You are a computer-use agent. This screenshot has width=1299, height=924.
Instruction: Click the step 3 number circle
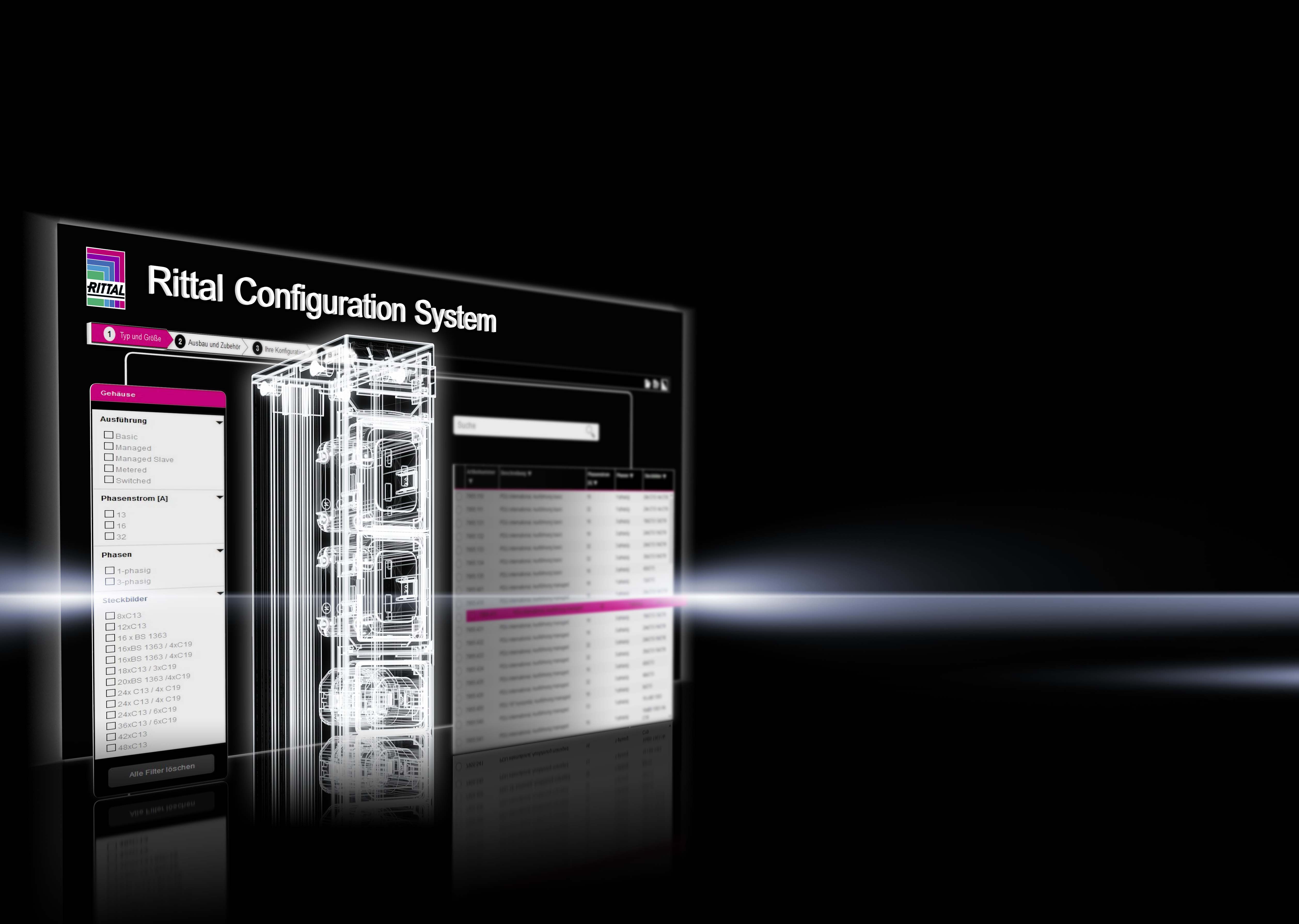pyautogui.click(x=257, y=348)
